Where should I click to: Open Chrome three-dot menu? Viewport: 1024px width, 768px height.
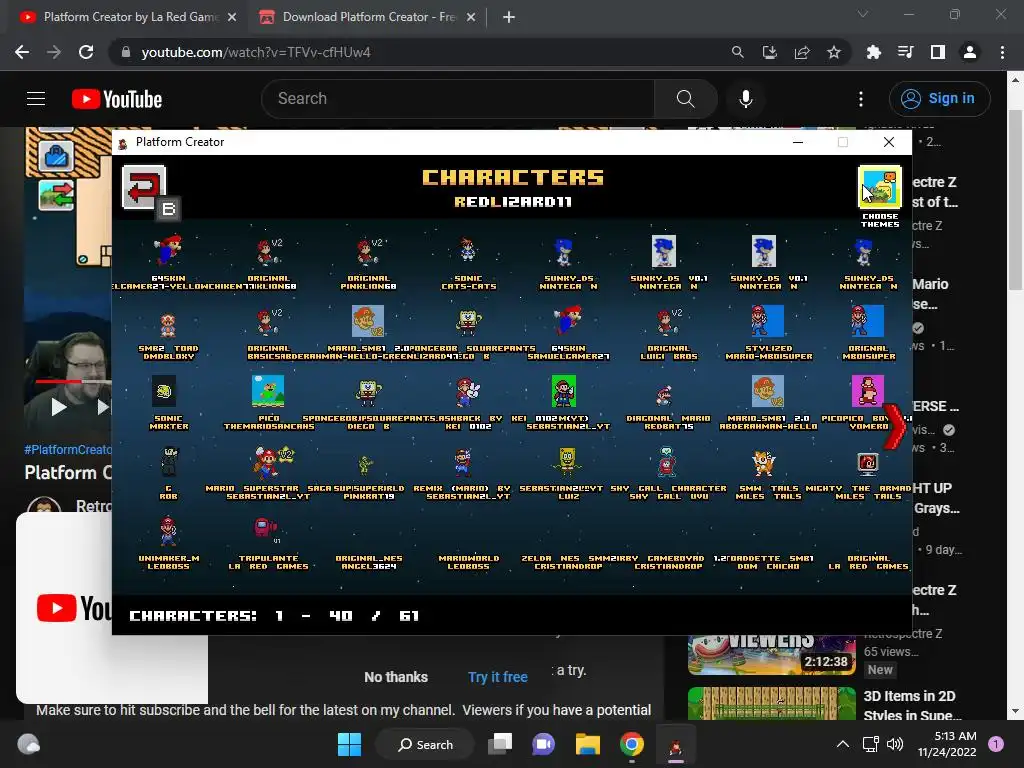pos(1002,52)
